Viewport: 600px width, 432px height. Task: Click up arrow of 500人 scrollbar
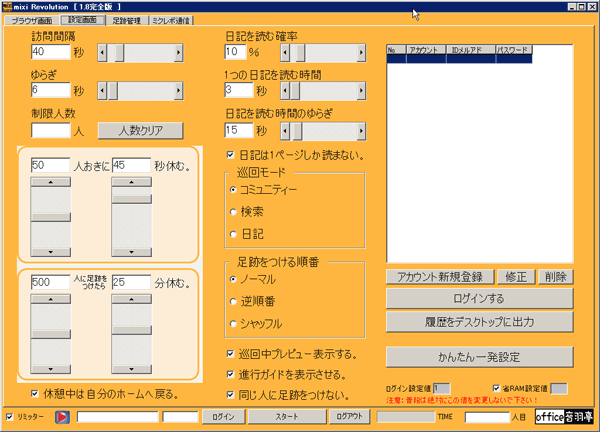(51, 299)
